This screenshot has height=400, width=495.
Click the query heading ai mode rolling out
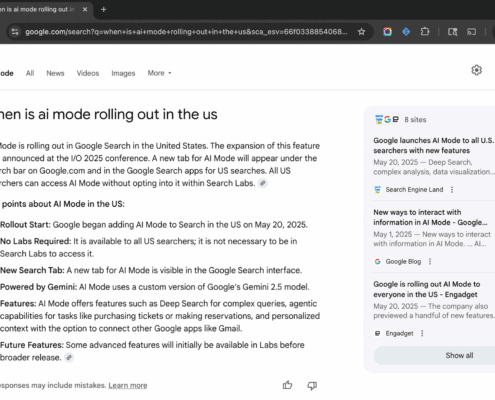(109, 114)
